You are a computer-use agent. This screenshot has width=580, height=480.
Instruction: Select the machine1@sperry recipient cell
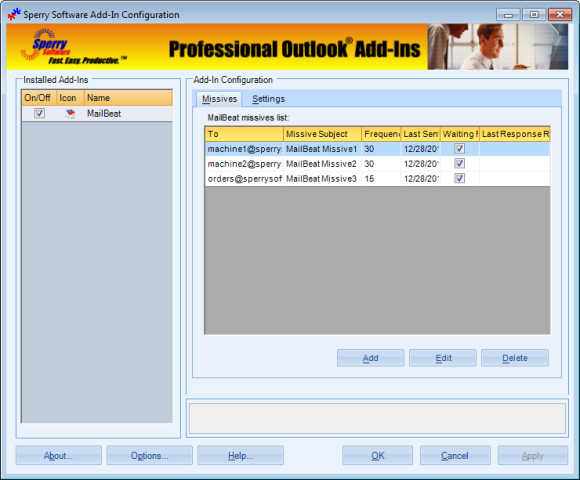(244, 149)
